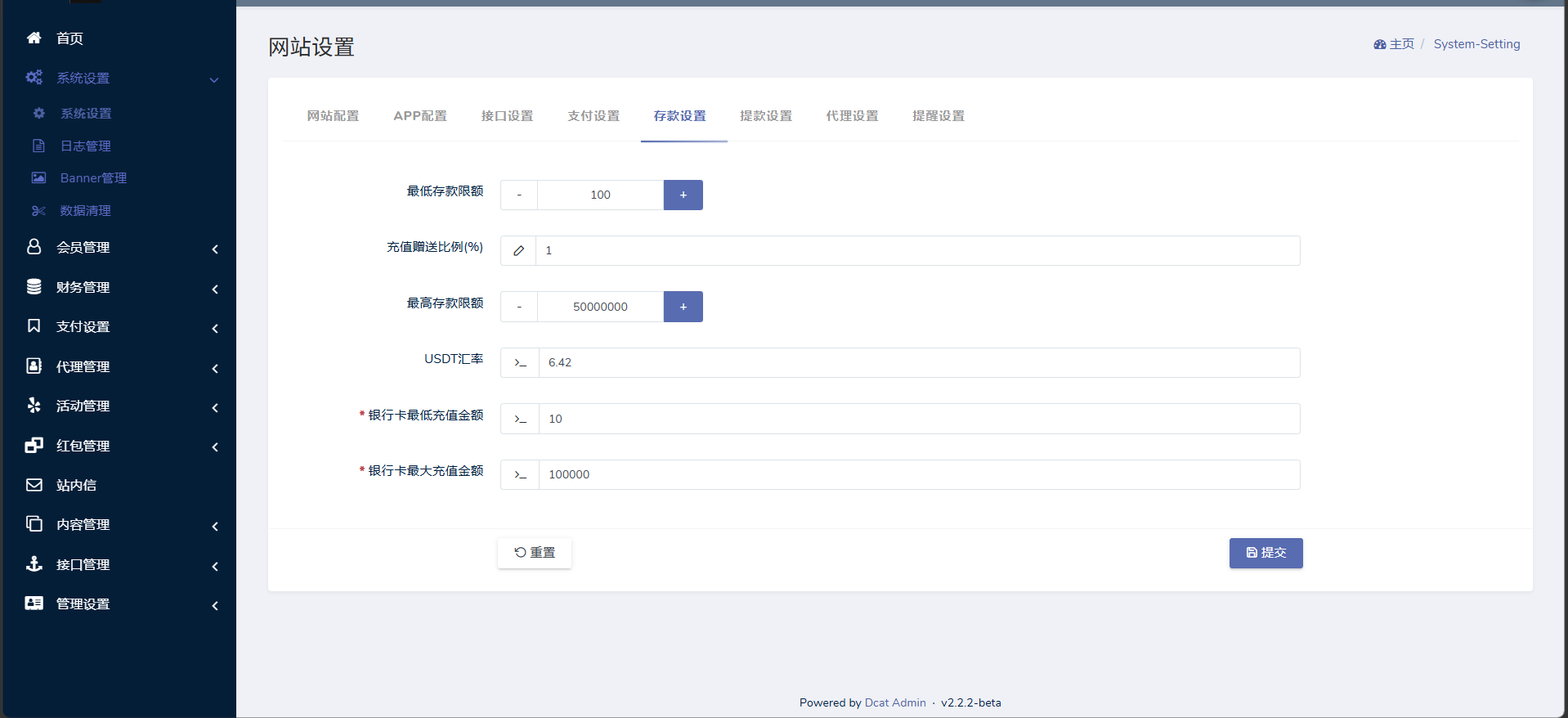This screenshot has height=718, width=1568.
Task: Click the overlapping squares icon beside 红包管理
Action: point(34,445)
